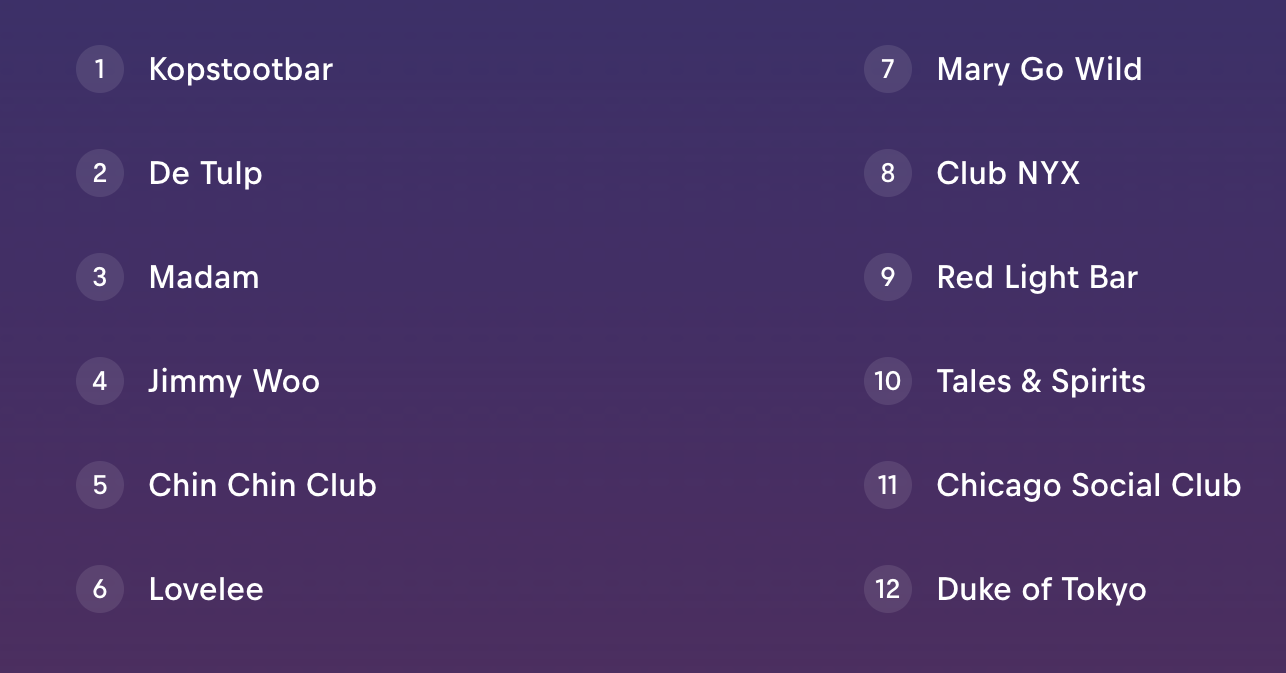The image size is (1286, 673).
Task: Select the number 3 circle badge
Action: point(100,277)
